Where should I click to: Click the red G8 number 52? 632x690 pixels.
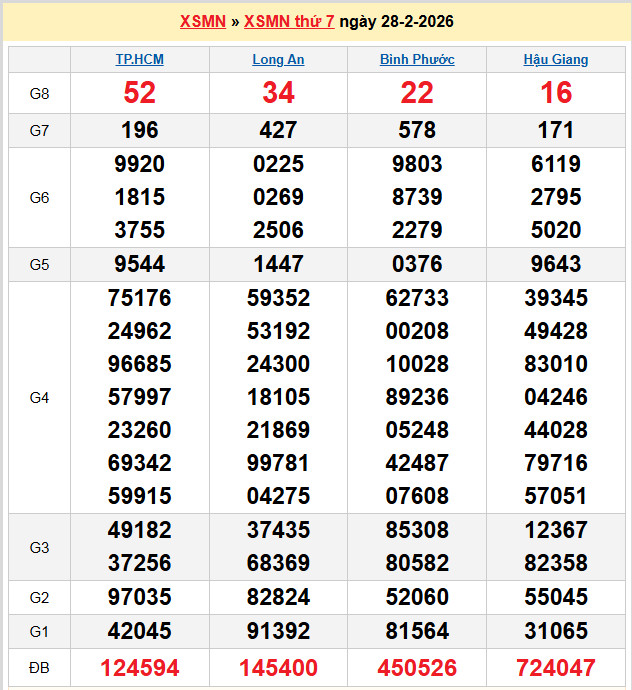click(x=139, y=93)
